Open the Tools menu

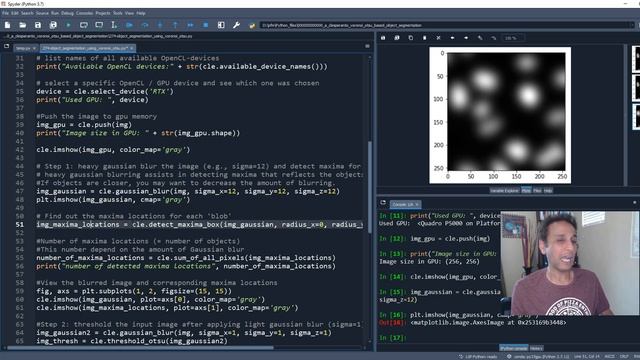(x=118, y=13)
